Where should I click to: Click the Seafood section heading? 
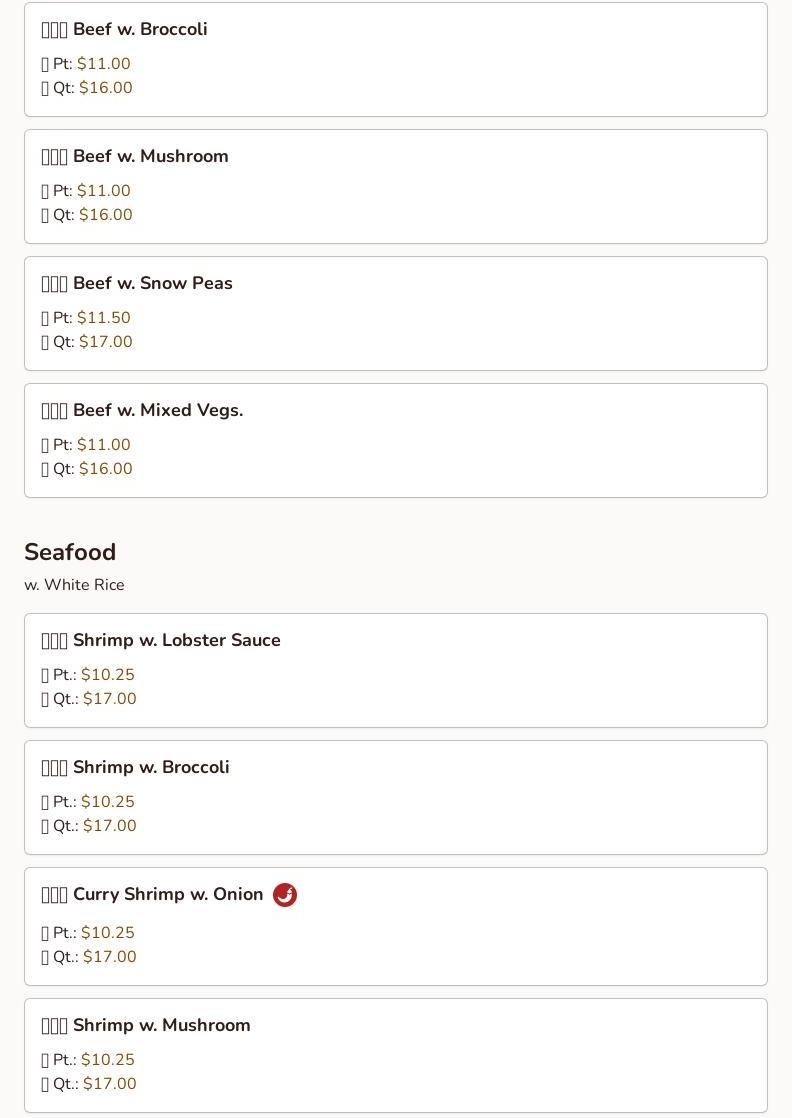[x=70, y=553]
